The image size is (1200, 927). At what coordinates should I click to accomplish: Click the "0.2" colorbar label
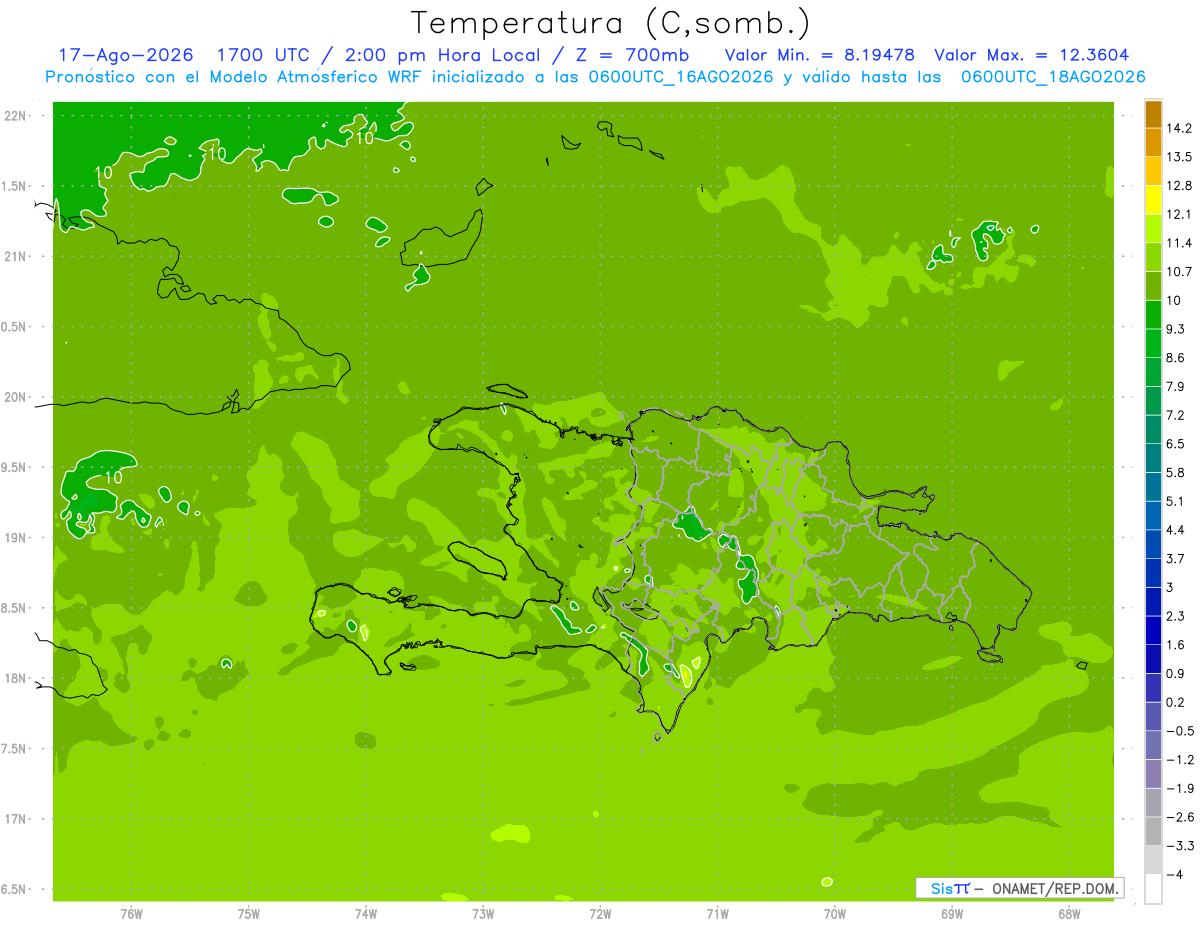point(1176,702)
